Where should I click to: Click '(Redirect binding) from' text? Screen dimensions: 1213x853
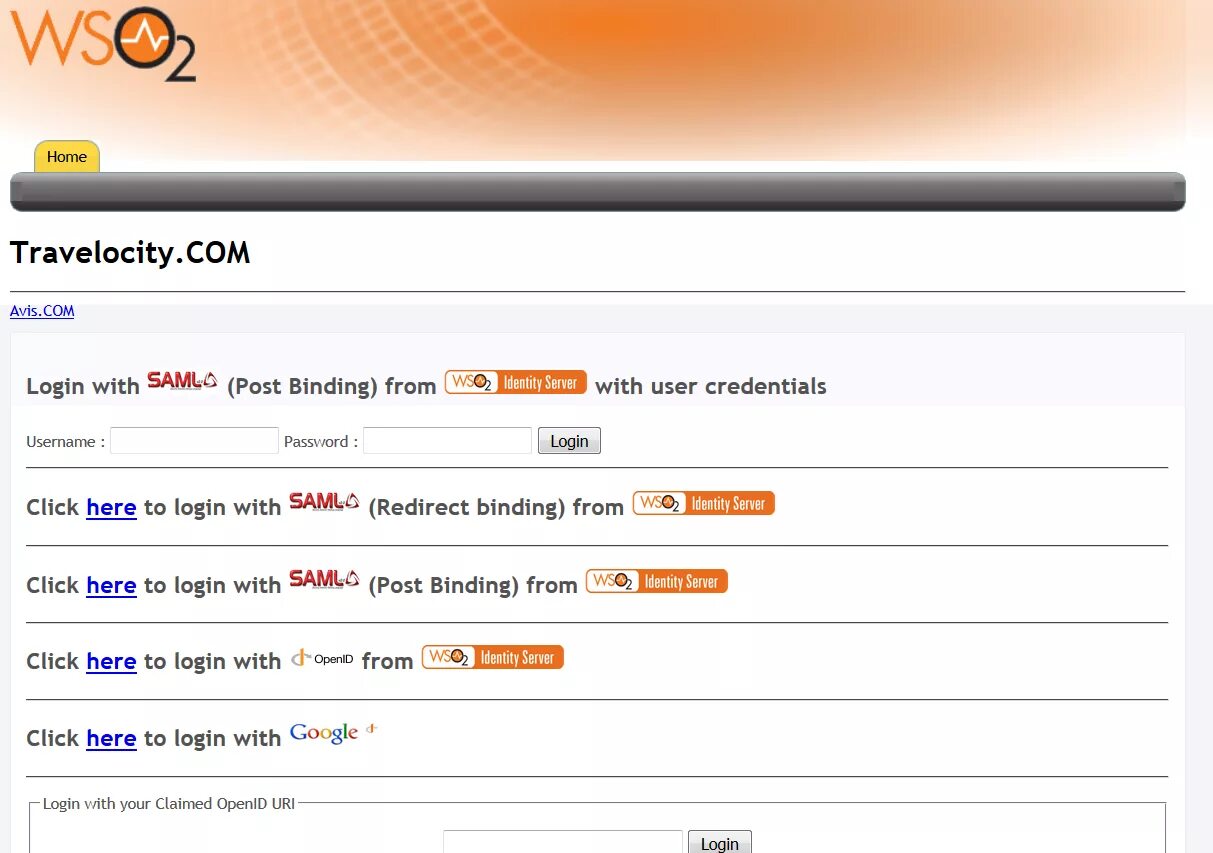tap(496, 507)
